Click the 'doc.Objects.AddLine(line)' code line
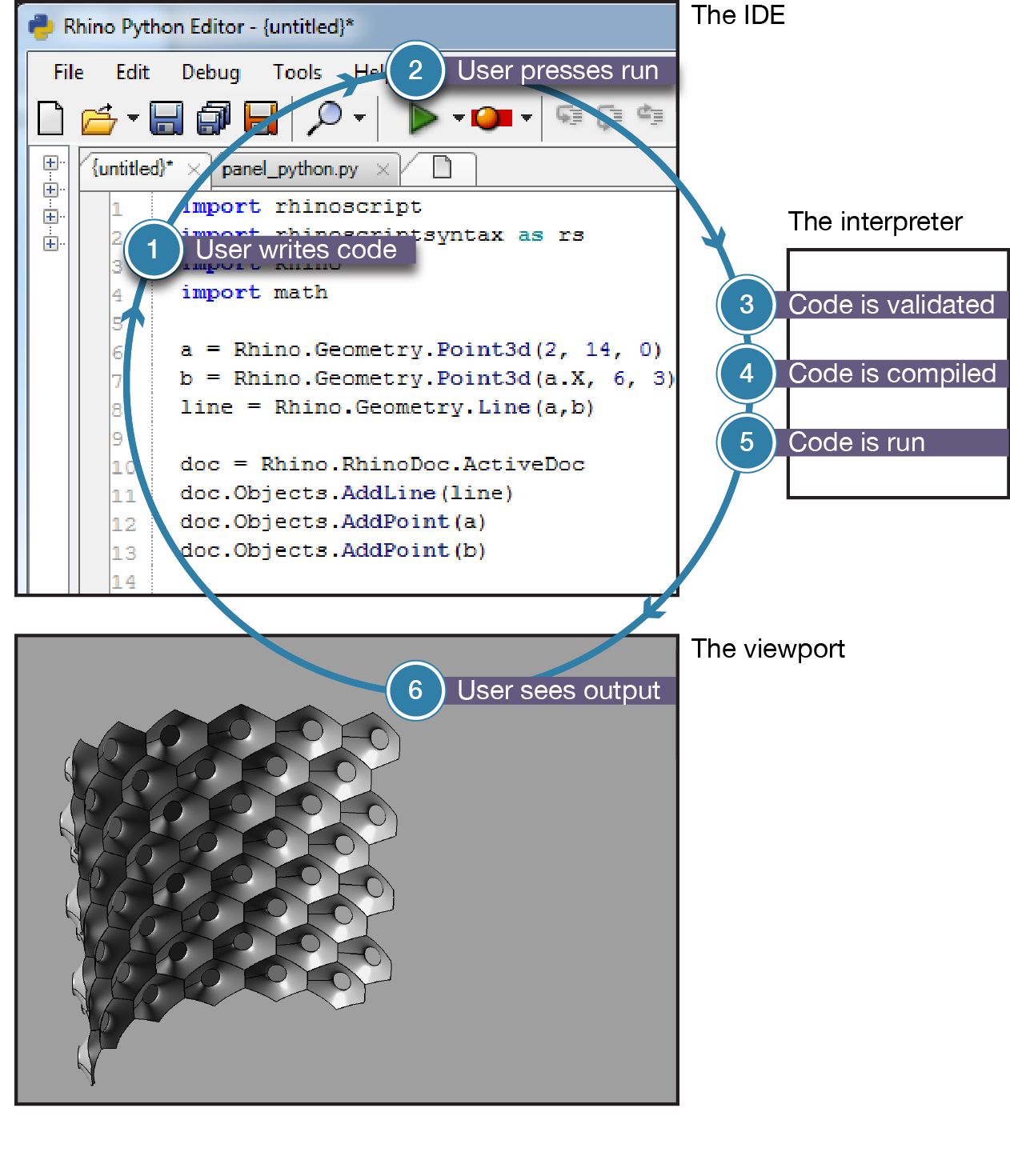1010x1176 pixels. [347, 494]
